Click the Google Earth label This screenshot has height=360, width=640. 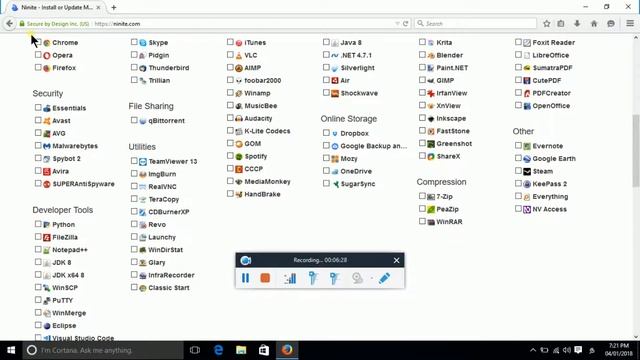click(x=554, y=159)
